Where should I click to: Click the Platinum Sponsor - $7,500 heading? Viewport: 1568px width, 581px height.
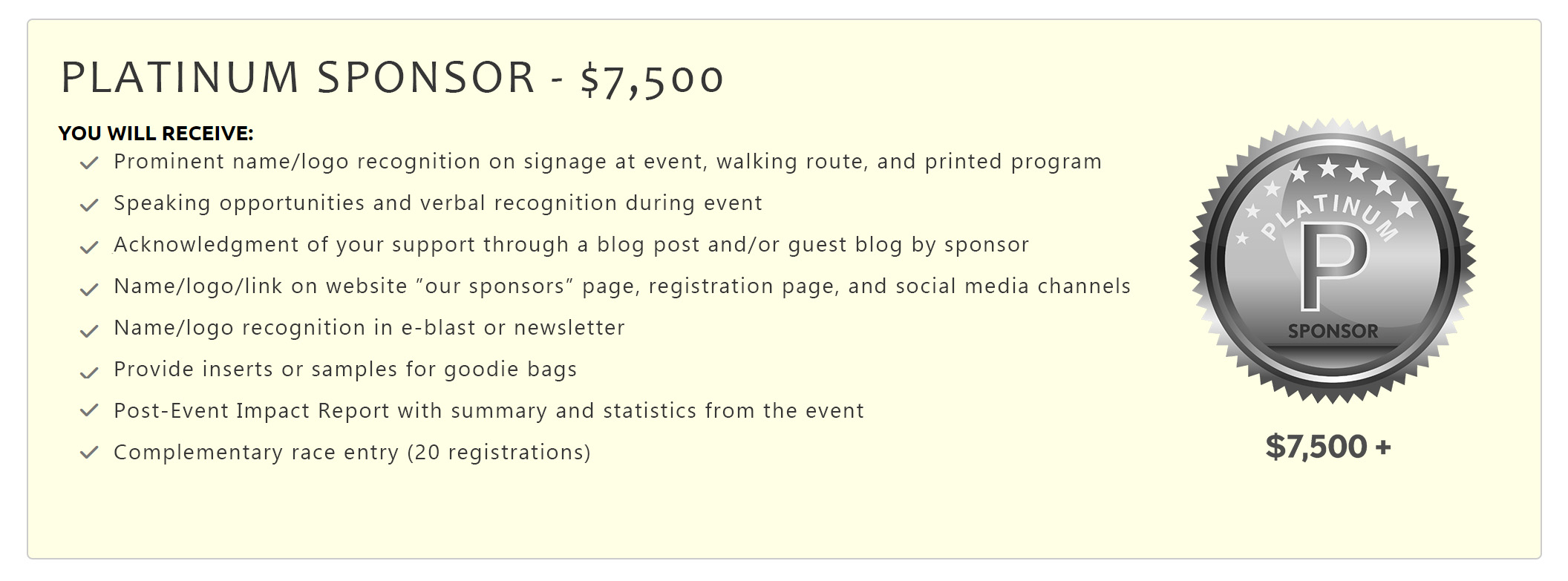[x=392, y=78]
